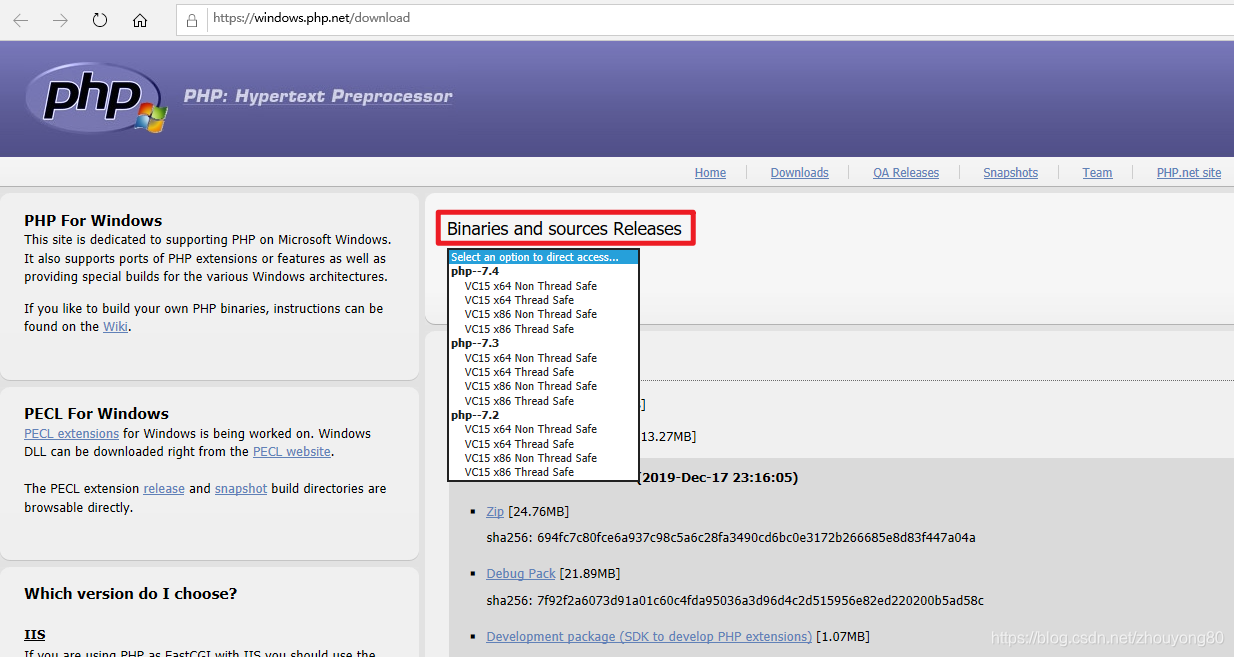Click the 'PECL For Windows' heading
Image resolution: width=1234 pixels, height=657 pixels.
[96, 414]
